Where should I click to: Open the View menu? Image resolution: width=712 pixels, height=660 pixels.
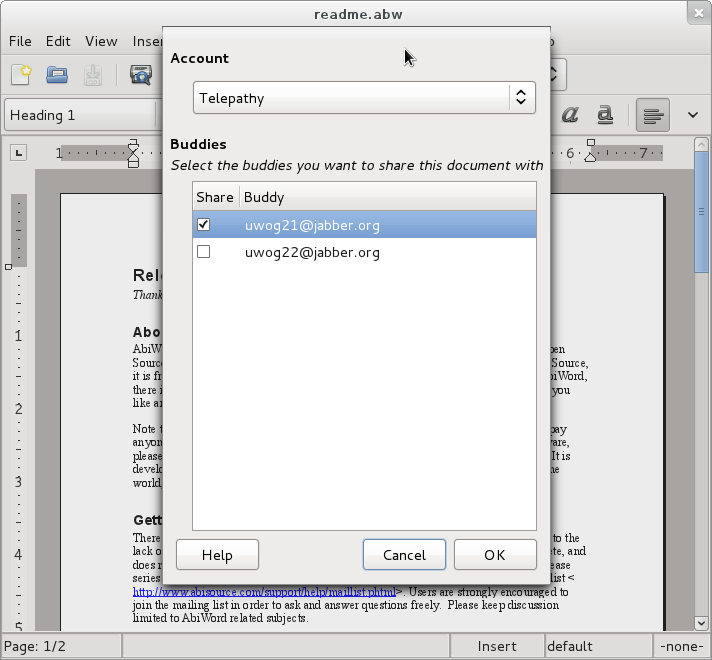tap(101, 41)
